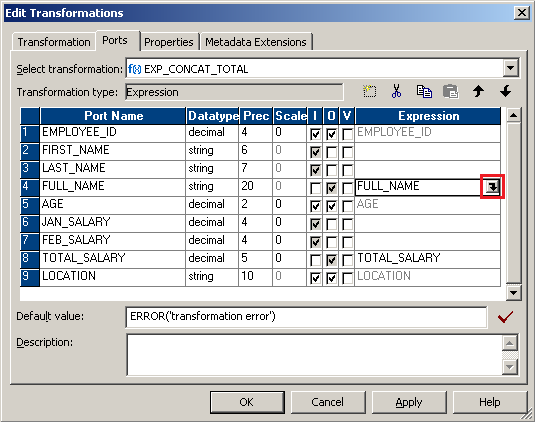Image resolution: width=535 pixels, height=422 pixels.
Task: Click the add new port icon
Action: pos(370,91)
